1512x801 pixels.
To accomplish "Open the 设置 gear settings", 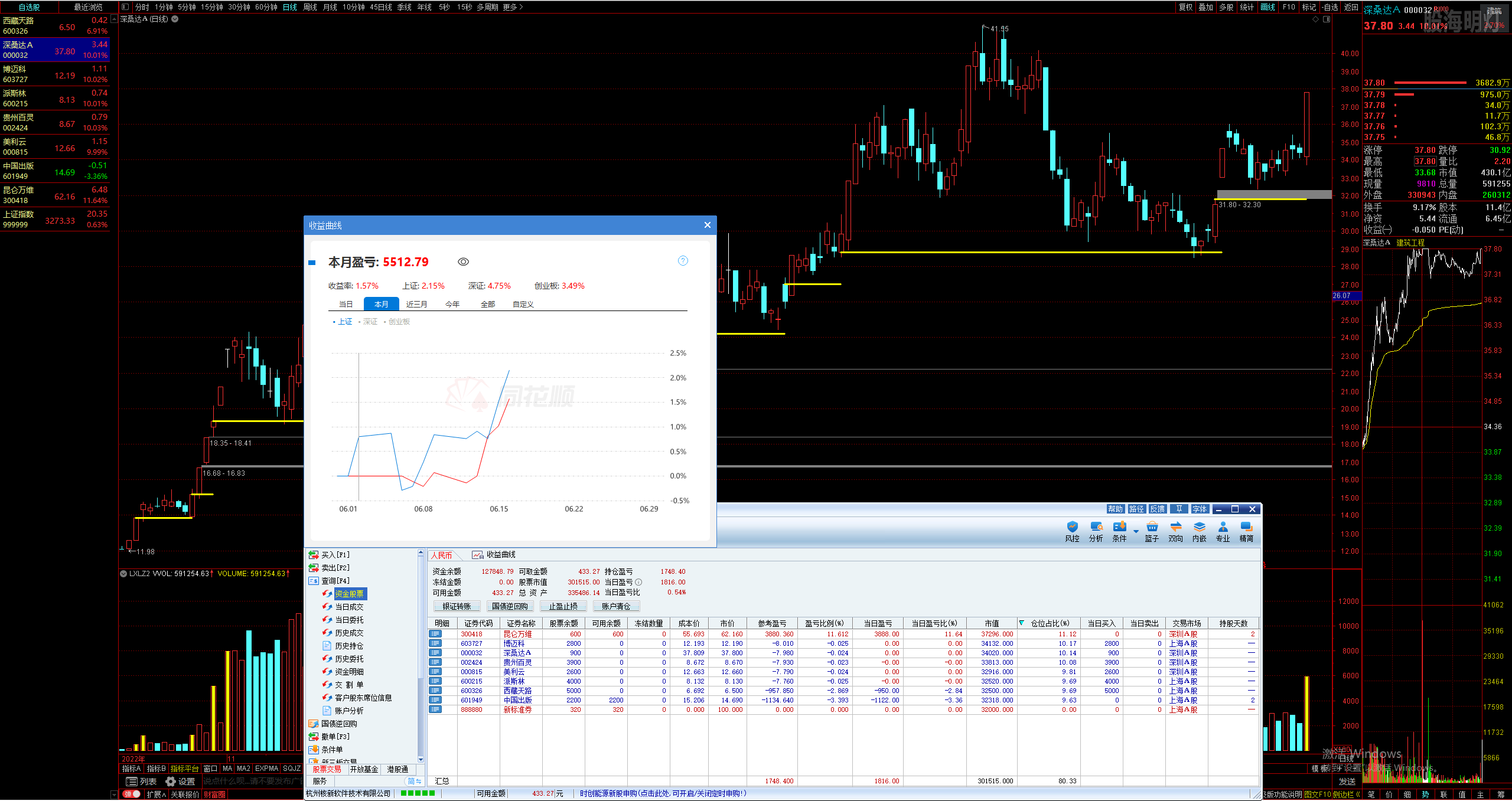I will (x=180, y=782).
